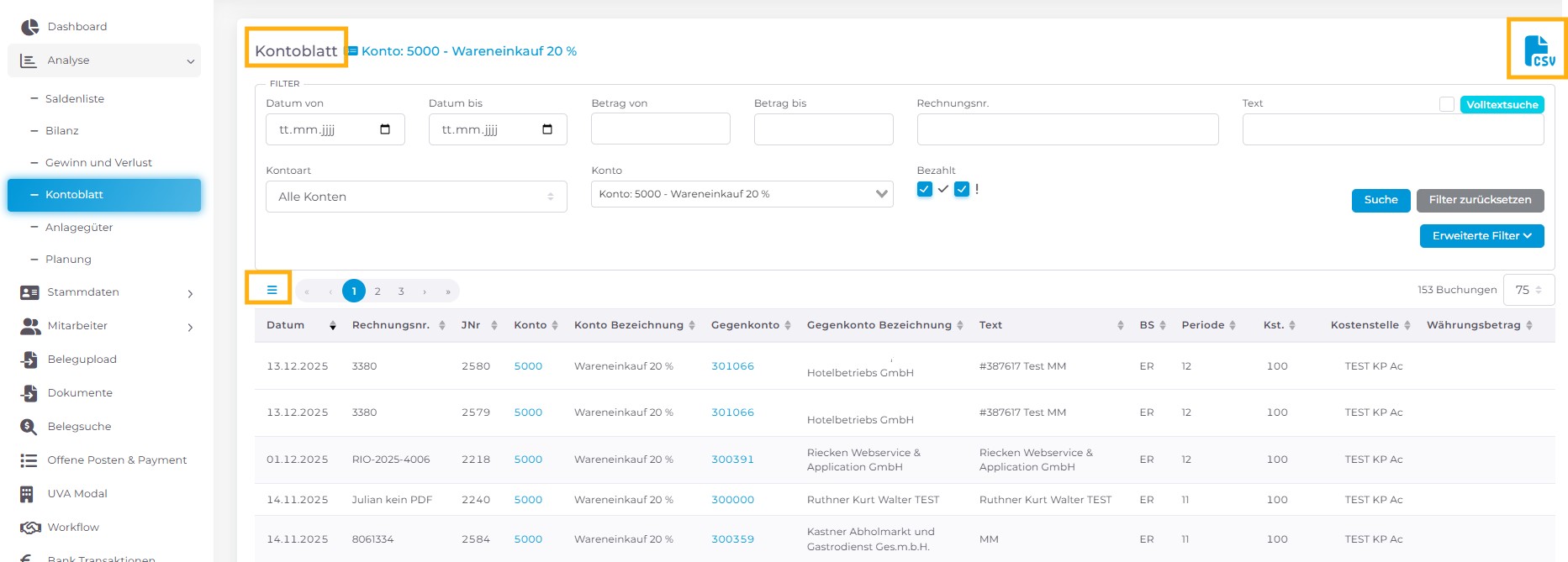Click the Offene Posten & Payment icon
This screenshot has width=1568, height=562.
pyautogui.click(x=29, y=460)
